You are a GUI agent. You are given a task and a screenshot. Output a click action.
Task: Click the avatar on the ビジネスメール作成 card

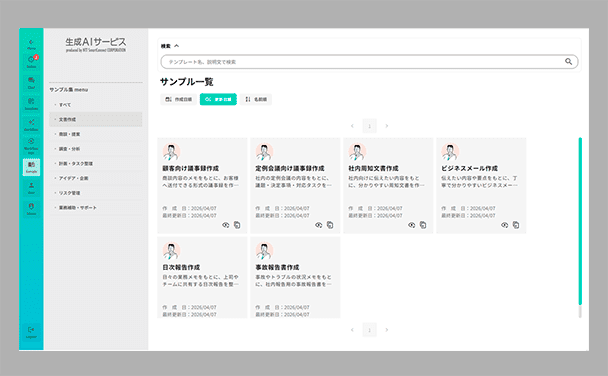pos(450,152)
